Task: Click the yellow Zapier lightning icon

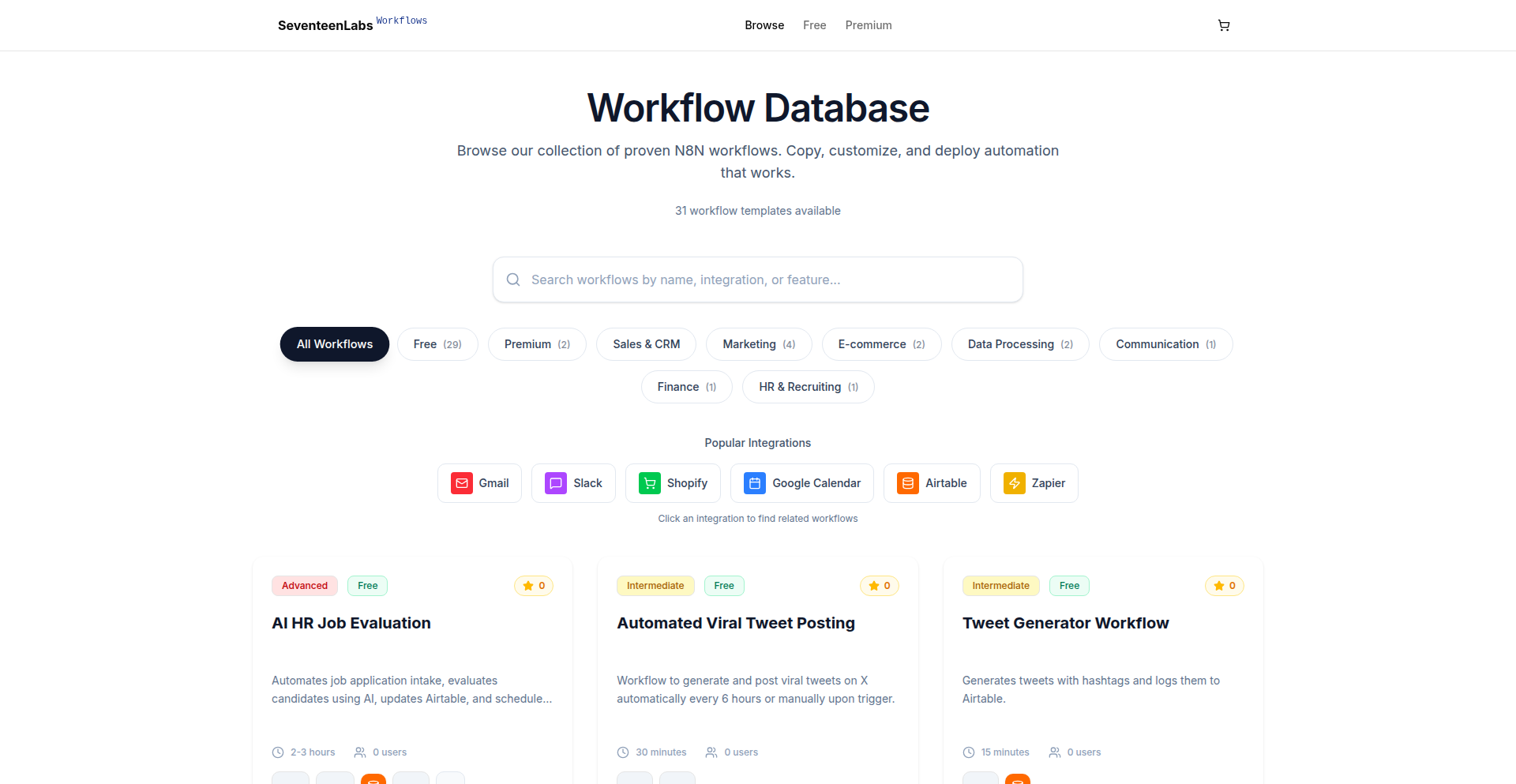Action: click(1015, 483)
